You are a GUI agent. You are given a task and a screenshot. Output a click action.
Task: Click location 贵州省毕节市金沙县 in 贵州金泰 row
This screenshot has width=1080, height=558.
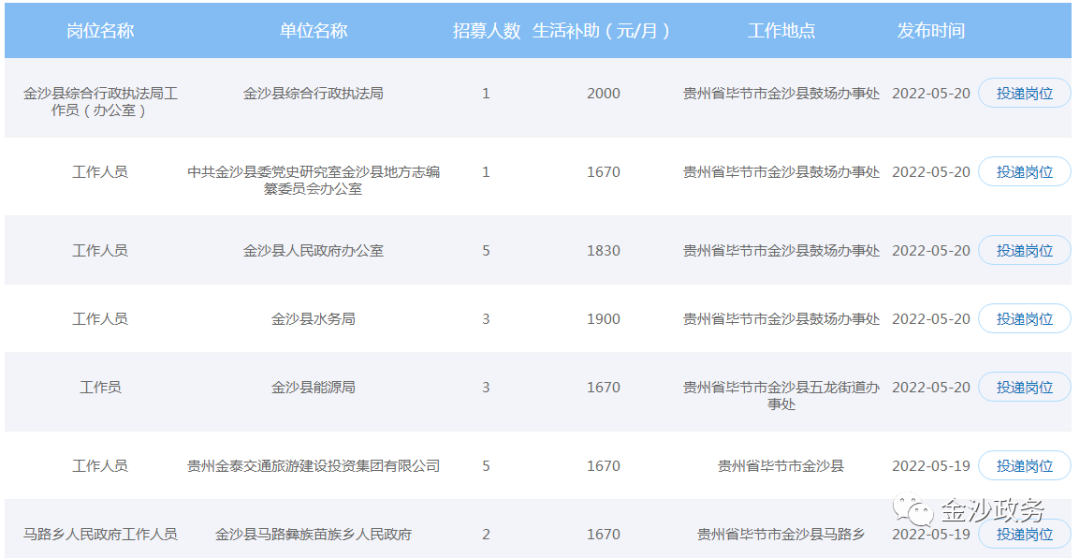pos(781,466)
